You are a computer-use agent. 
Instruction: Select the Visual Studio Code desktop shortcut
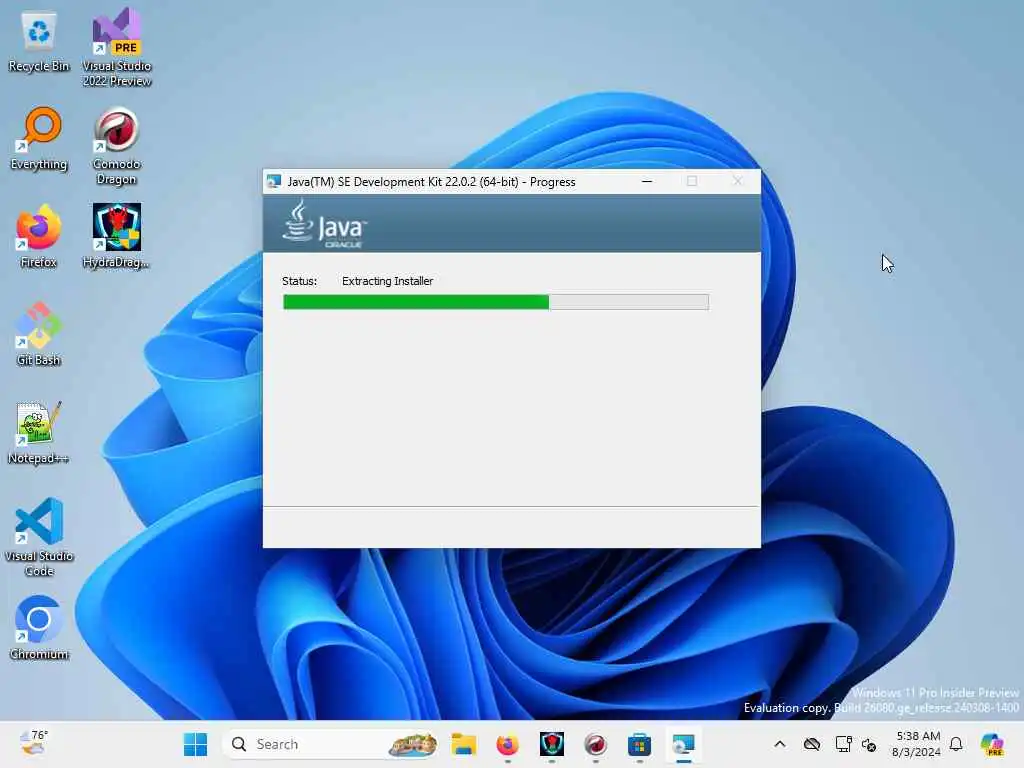click(39, 537)
